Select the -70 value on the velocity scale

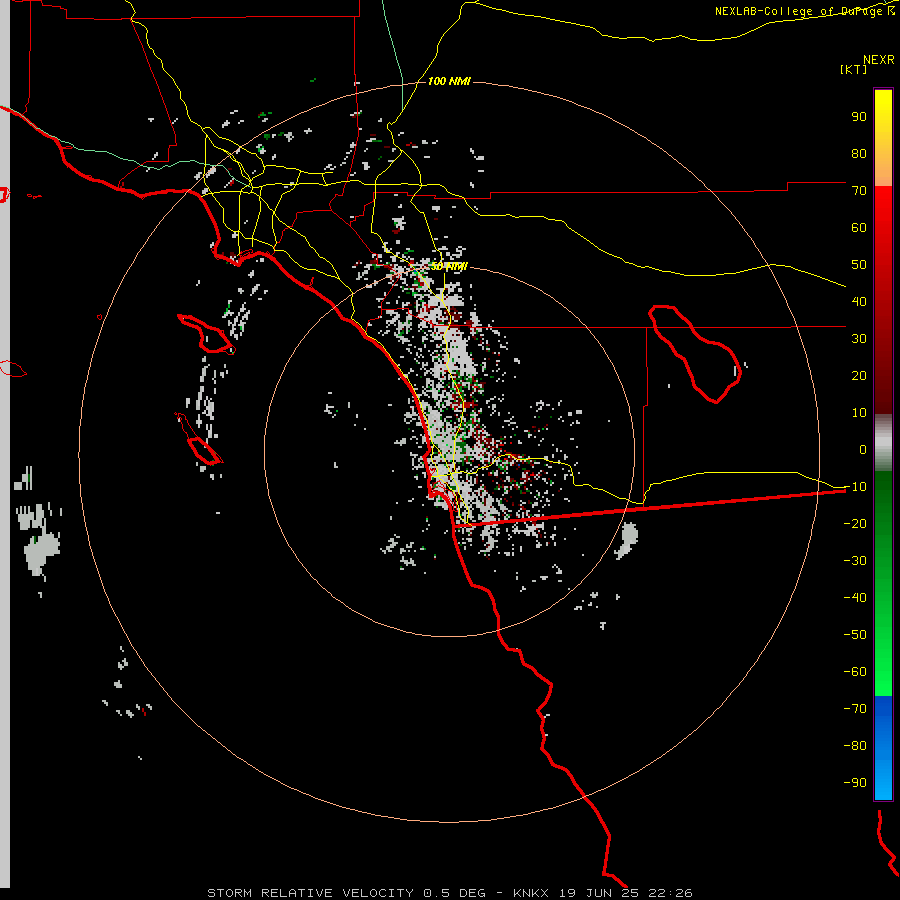(x=855, y=708)
